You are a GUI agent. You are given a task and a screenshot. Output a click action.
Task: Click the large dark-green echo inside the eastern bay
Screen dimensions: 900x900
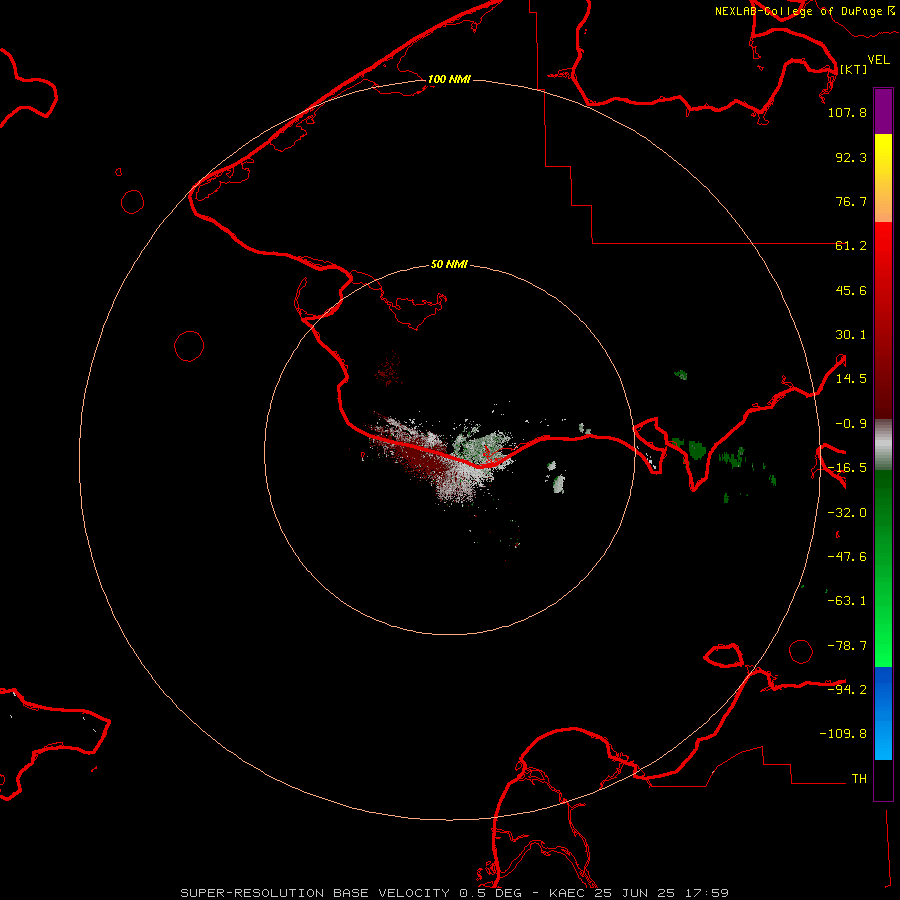pyautogui.click(x=697, y=449)
